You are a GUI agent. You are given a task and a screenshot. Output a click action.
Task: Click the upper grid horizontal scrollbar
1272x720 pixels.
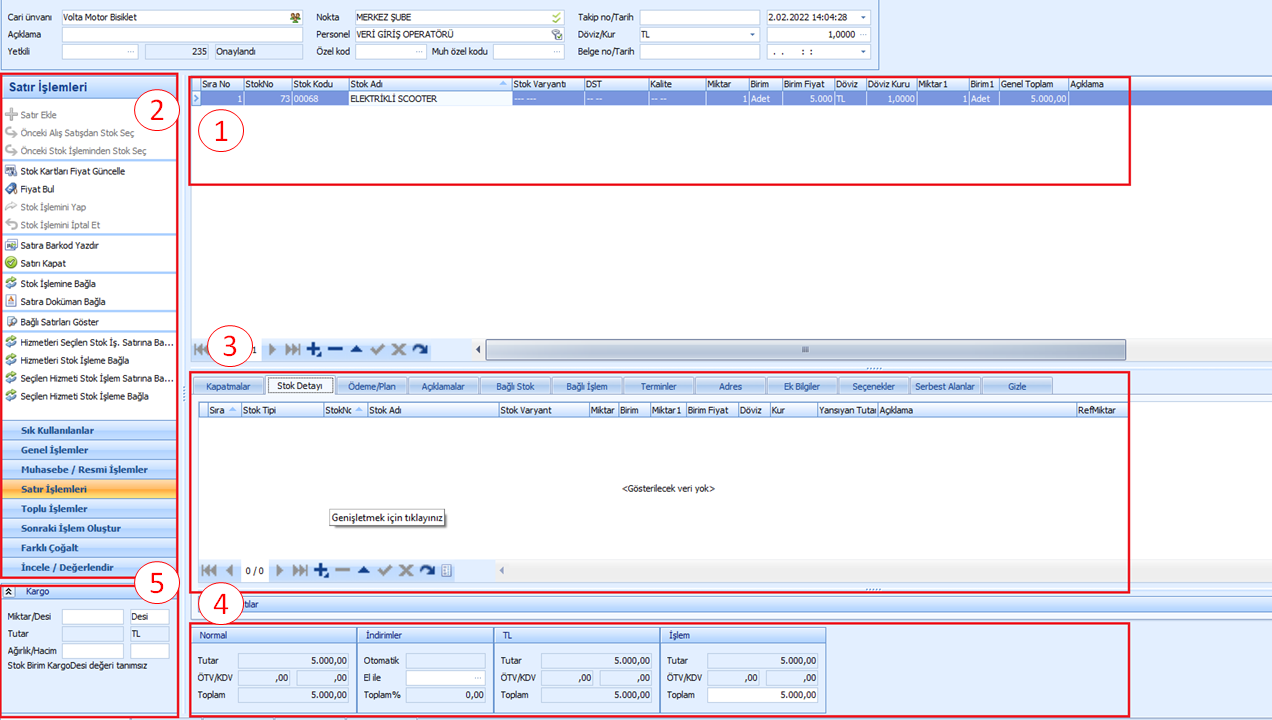805,349
